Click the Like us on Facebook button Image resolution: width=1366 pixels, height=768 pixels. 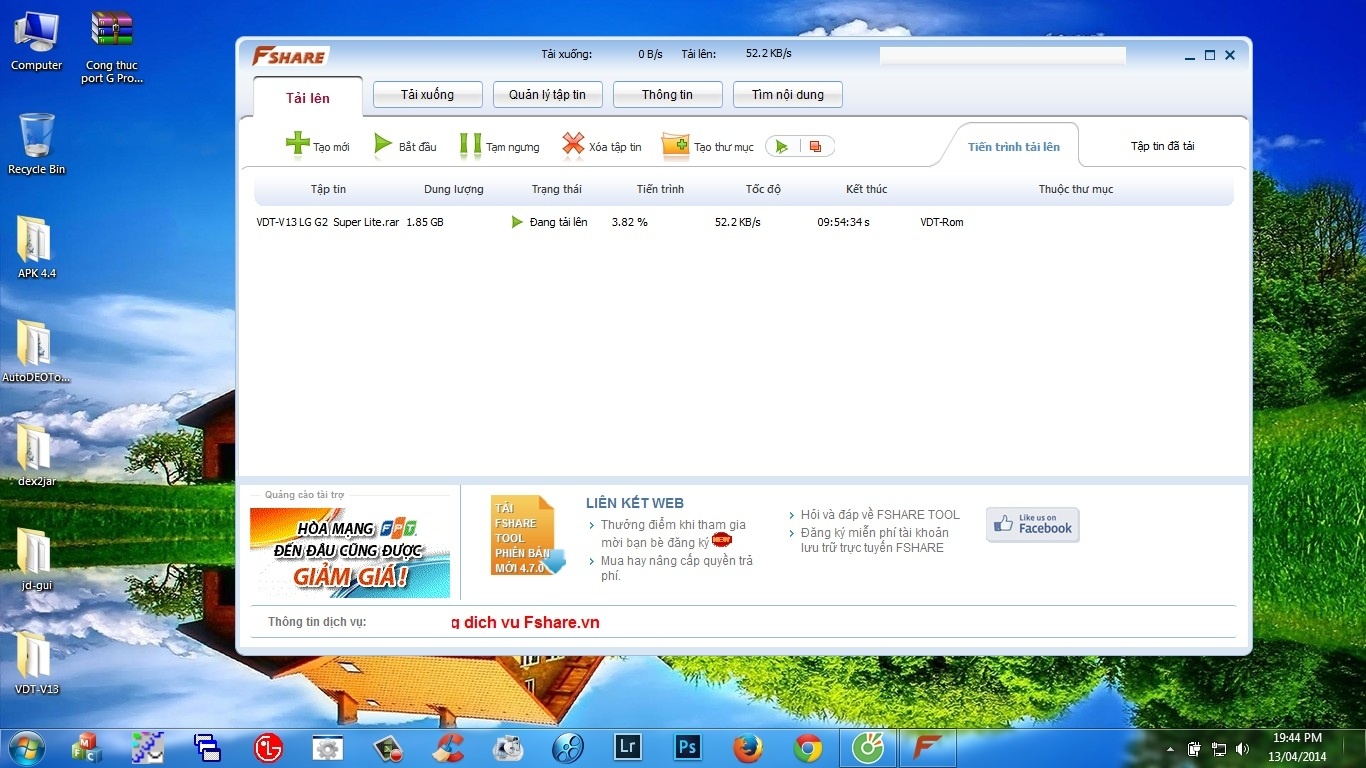click(x=1032, y=525)
